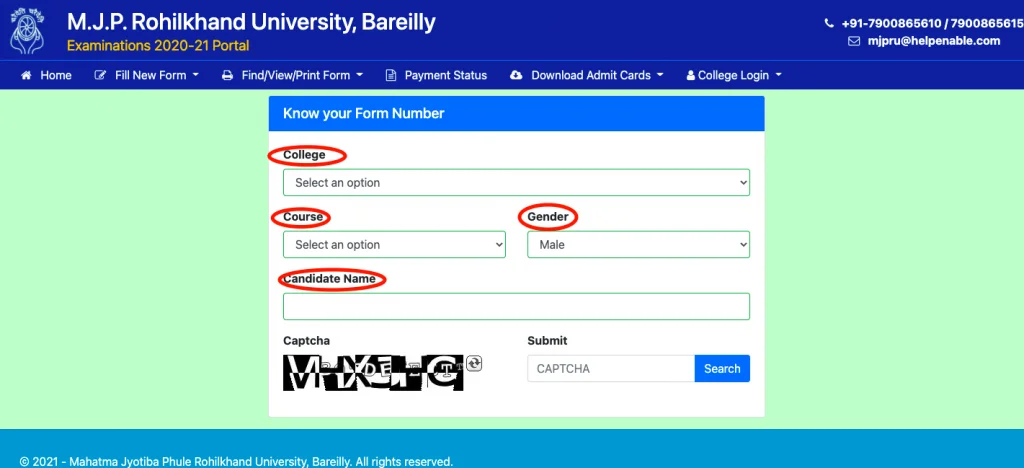Viewport: 1024px width, 468px height.
Task: Open the College select dropdown
Action: (516, 183)
